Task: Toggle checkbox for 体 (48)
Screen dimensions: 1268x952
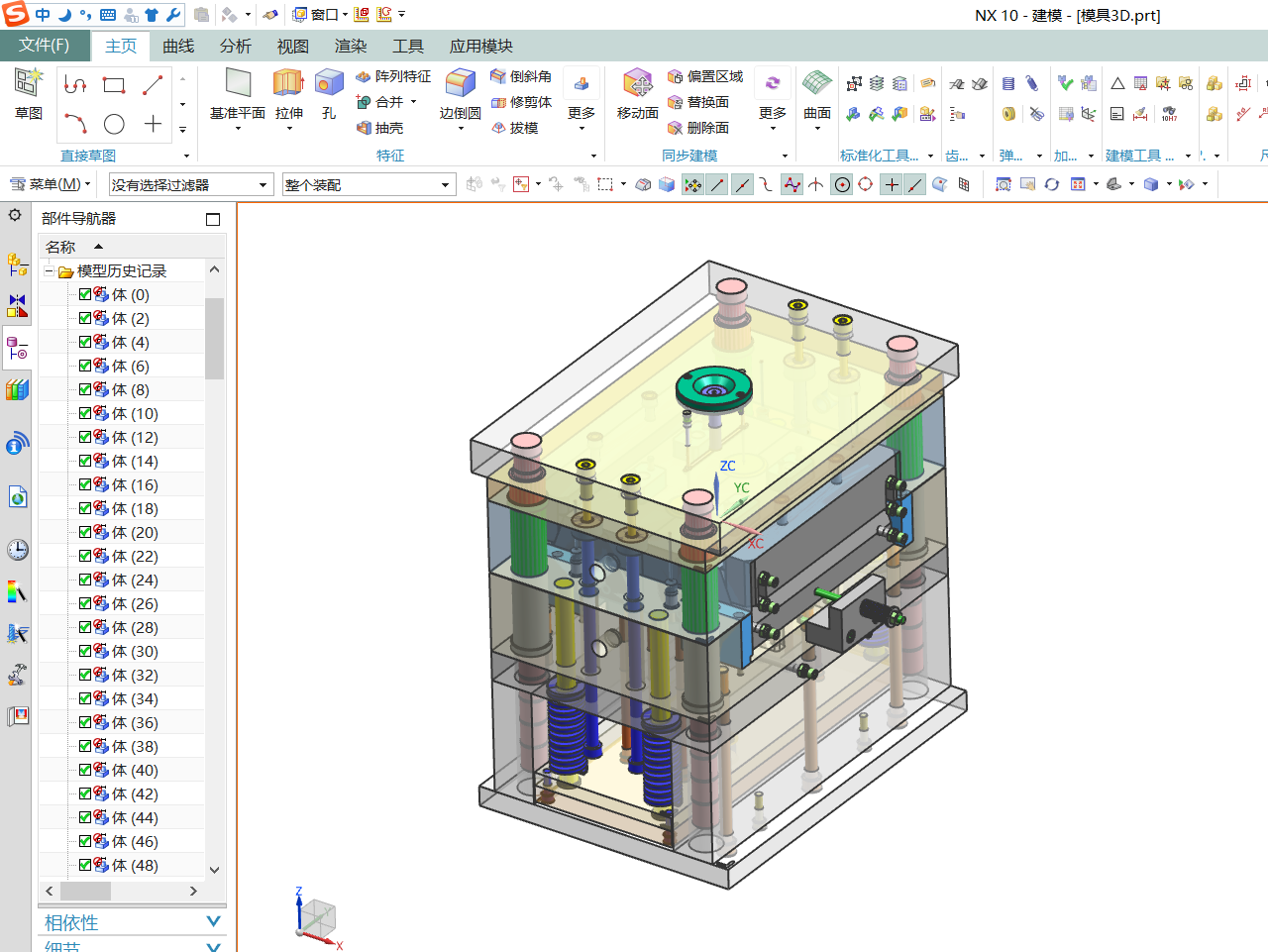Action: pyautogui.click(x=85, y=865)
